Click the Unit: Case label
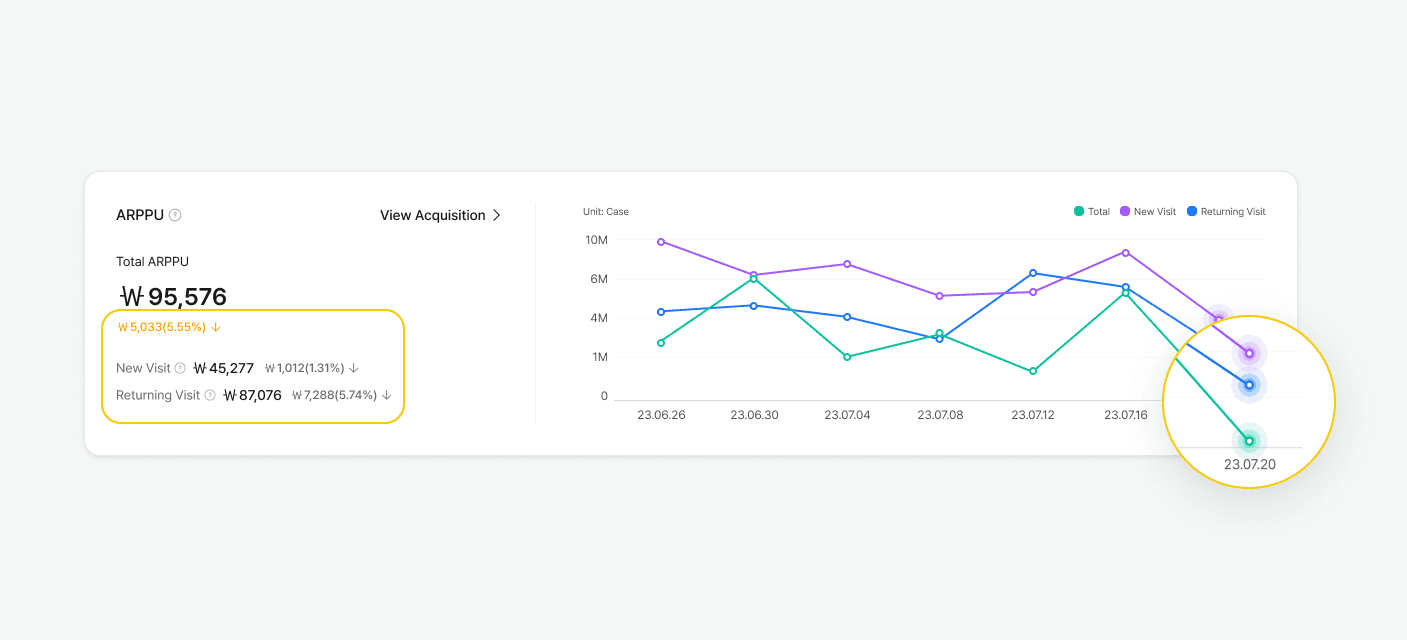1407x640 pixels. click(606, 212)
